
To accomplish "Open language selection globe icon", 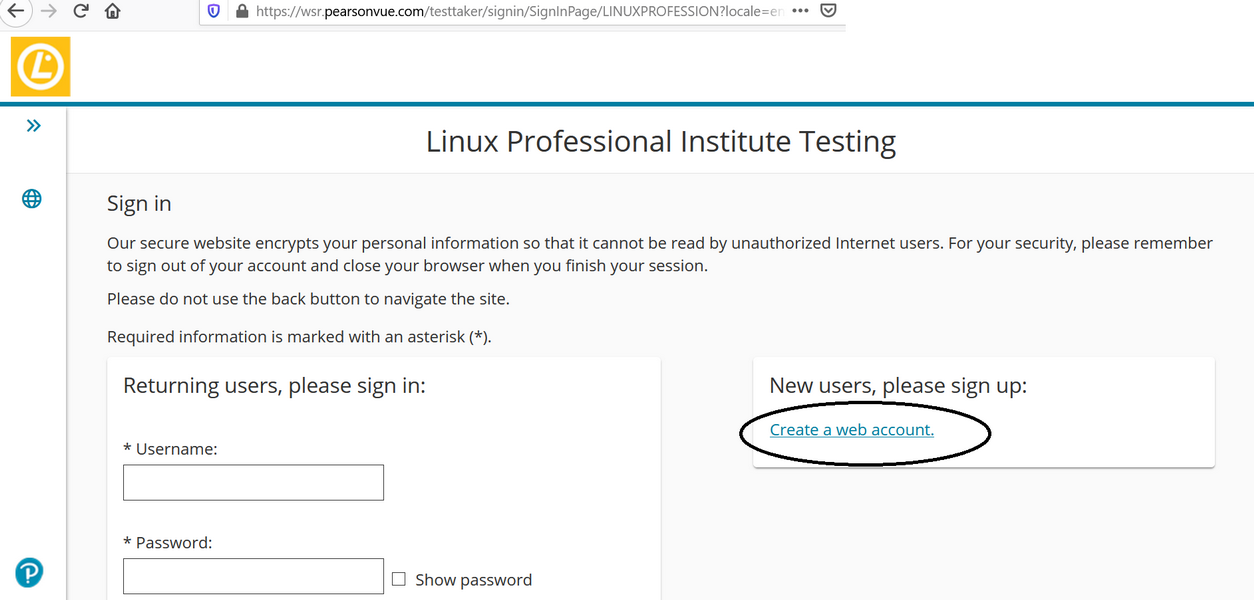I will [32, 199].
